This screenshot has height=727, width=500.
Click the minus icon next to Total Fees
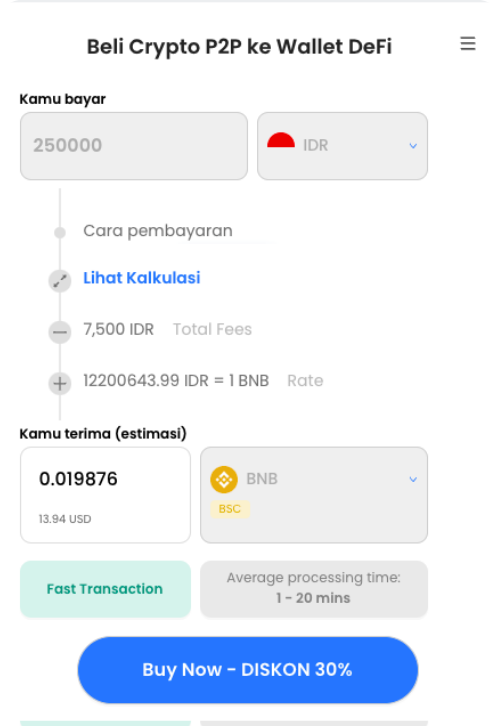click(x=60, y=332)
